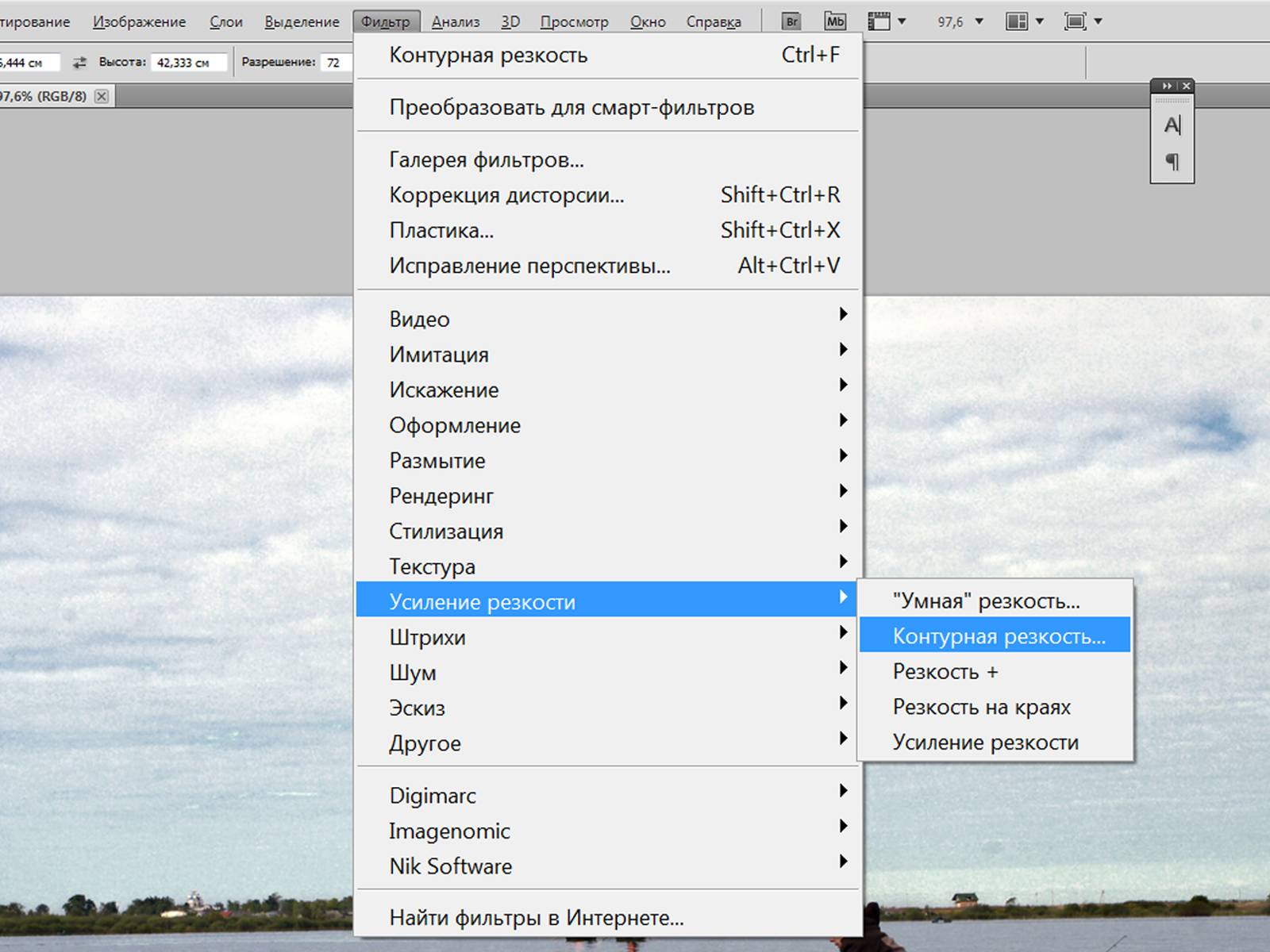Expand the Текстура submenu
Viewport: 1270px width, 952px height.
(x=608, y=566)
